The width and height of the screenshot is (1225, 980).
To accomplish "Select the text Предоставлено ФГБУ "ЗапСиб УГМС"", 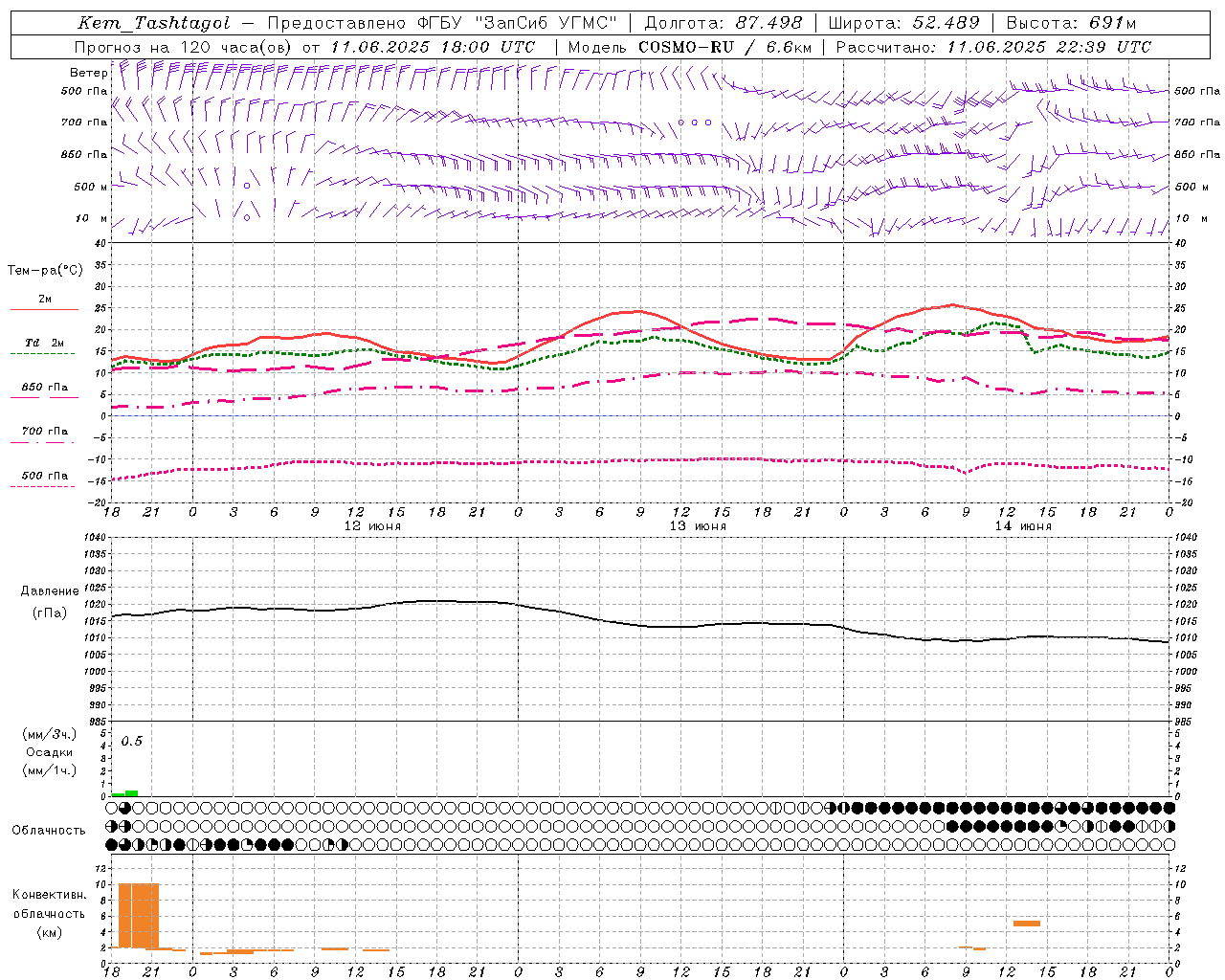I will click(443, 23).
